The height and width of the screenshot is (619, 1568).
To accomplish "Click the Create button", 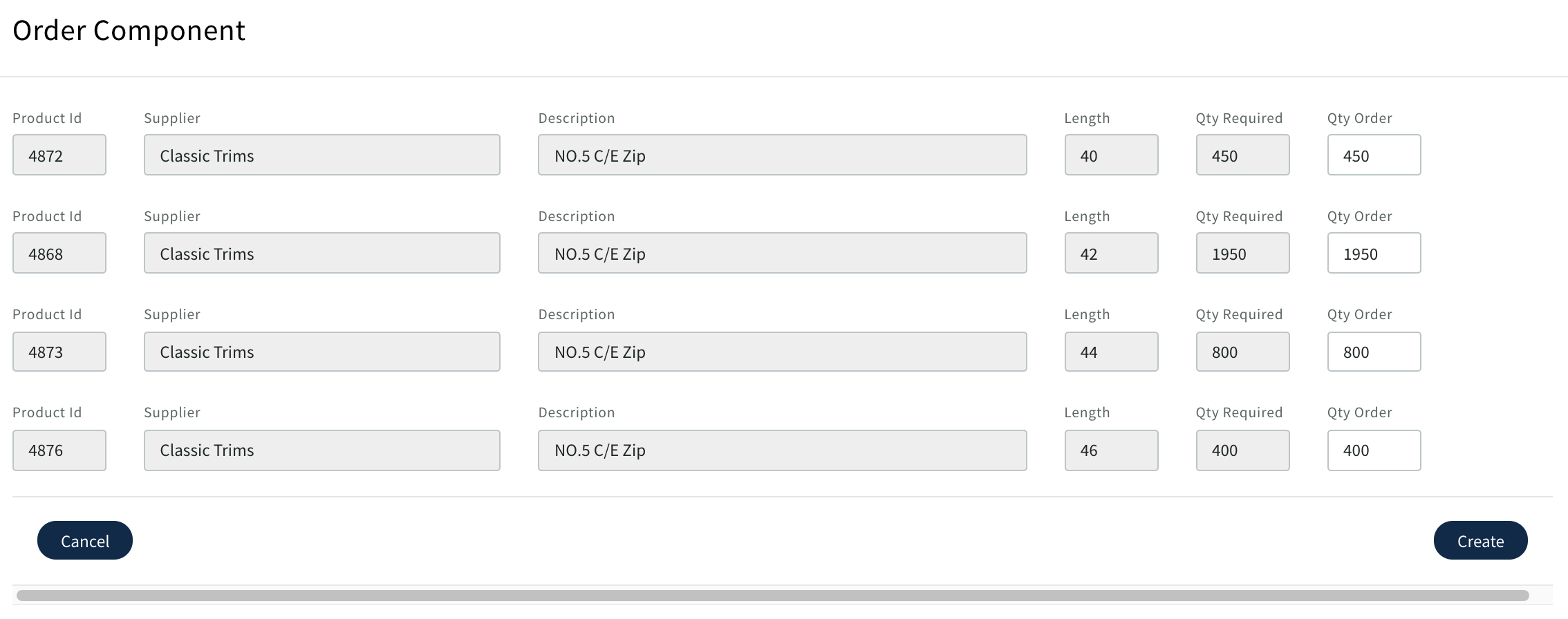I will click(1480, 540).
